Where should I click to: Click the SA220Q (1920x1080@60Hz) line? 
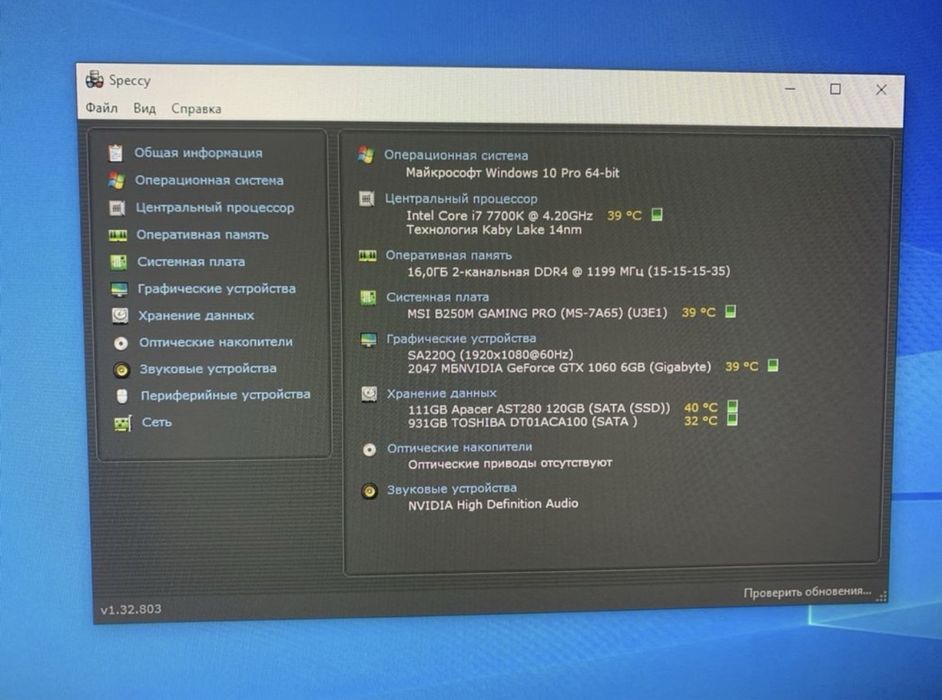(490, 355)
